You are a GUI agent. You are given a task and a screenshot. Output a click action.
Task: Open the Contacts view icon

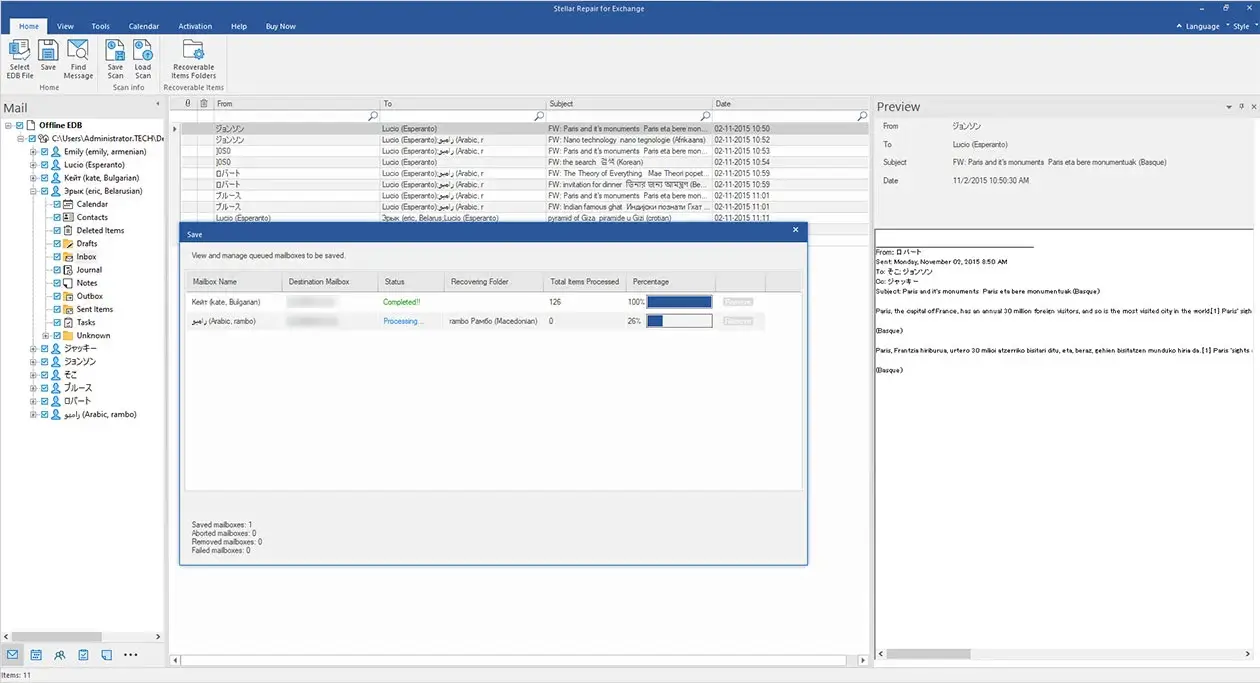pyautogui.click(x=59, y=654)
